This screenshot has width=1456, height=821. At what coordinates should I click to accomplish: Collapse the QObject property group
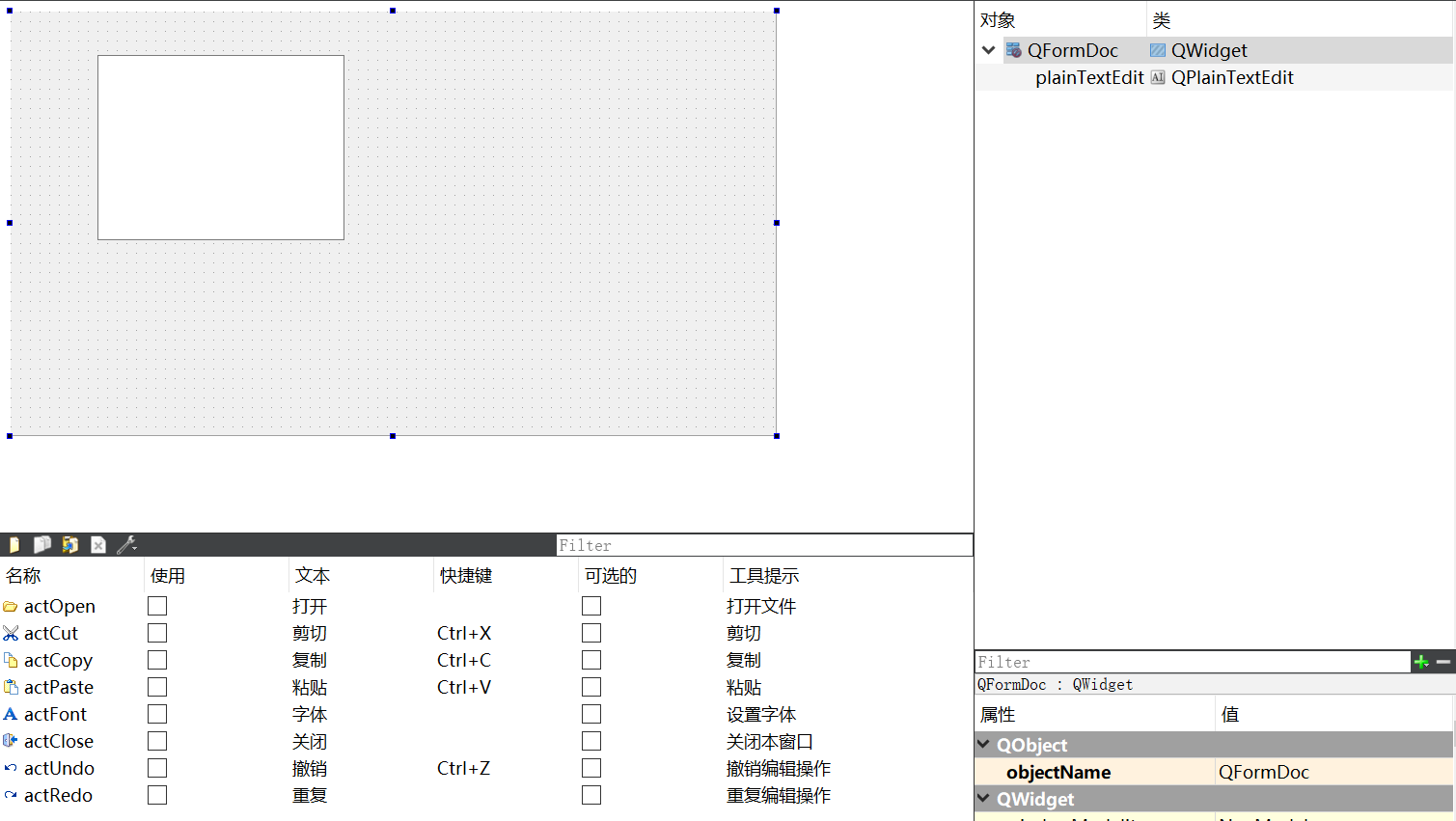984,744
